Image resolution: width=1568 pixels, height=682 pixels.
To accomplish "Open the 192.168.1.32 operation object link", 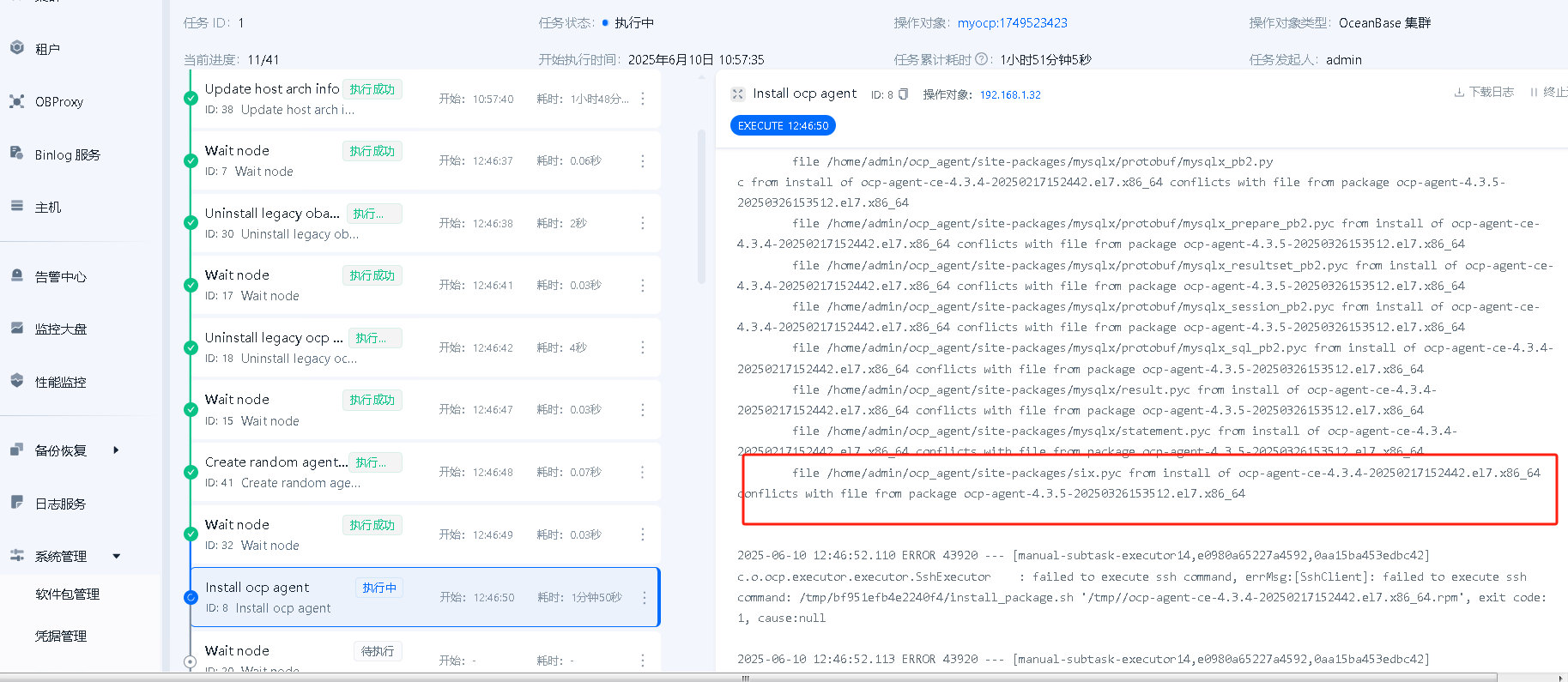I will [x=1010, y=95].
